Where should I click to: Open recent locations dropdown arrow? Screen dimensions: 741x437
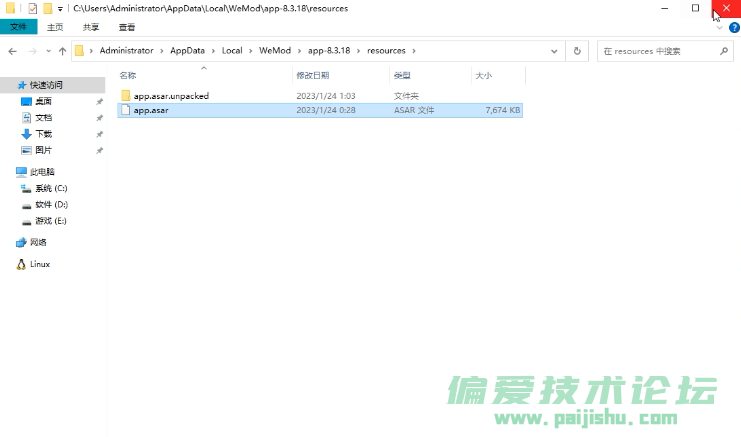48,51
